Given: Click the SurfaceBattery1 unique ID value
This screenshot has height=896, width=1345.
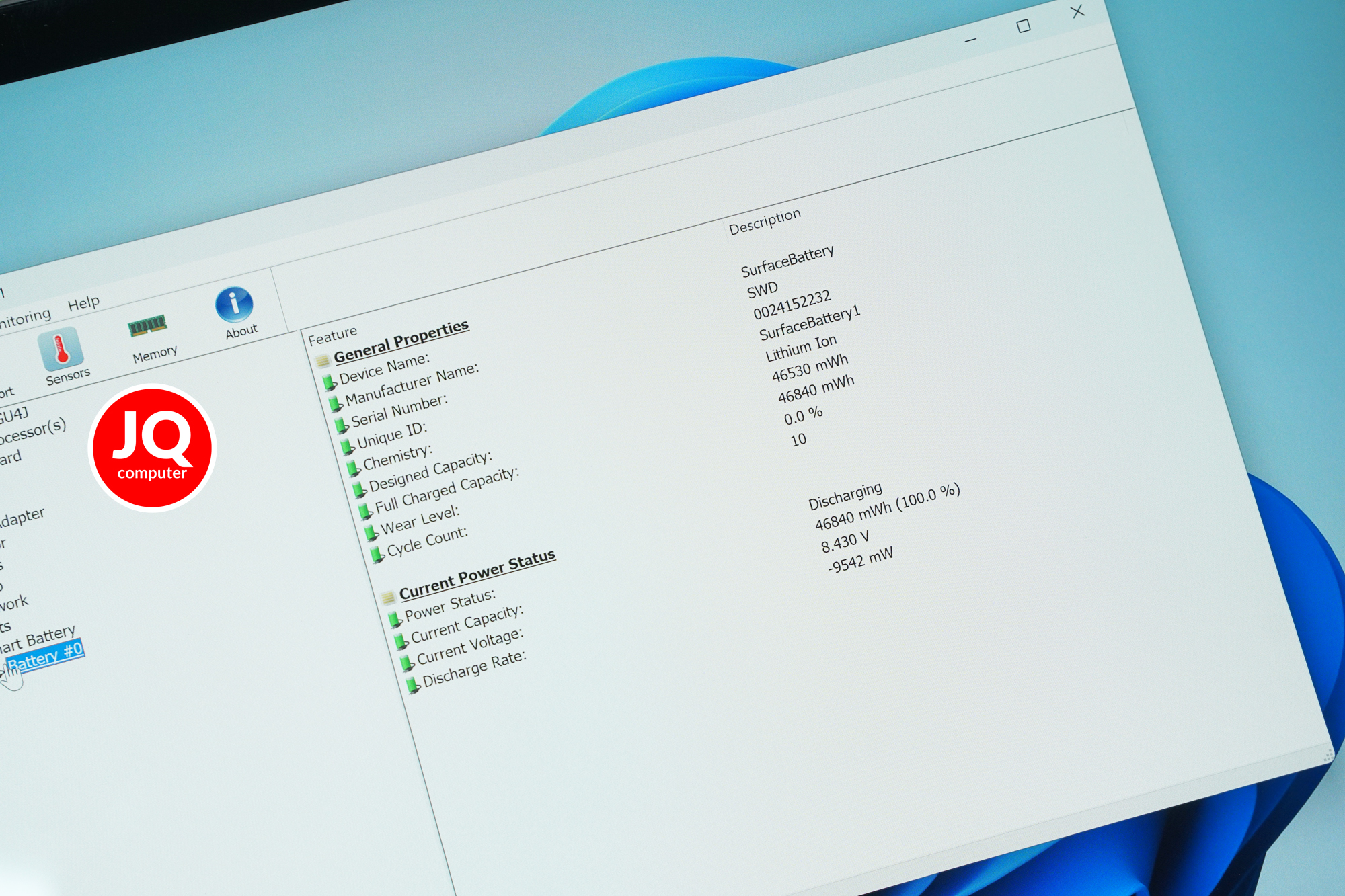Looking at the screenshot, I should click(809, 323).
